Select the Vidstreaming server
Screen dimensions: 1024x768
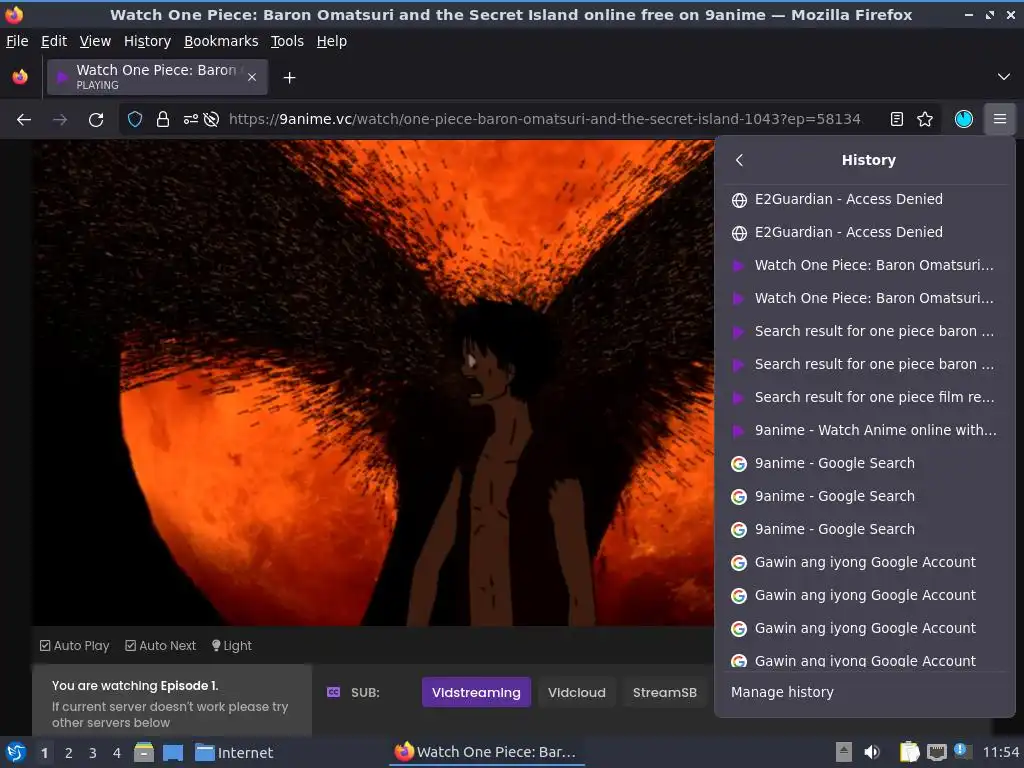(x=476, y=692)
